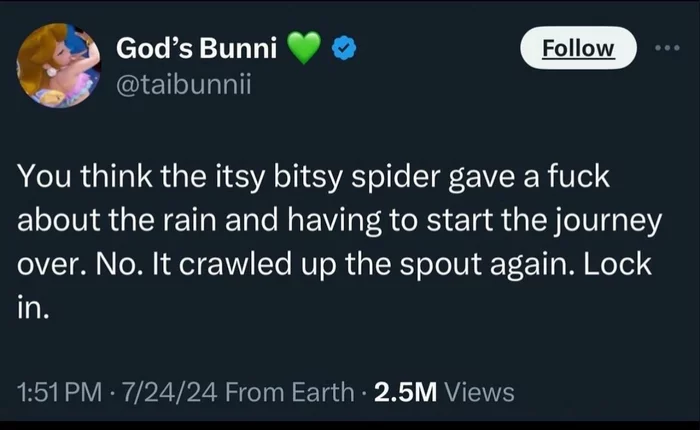This screenshot has height=430, width=700.
Task: Click the word spout in the tweet
Action: [x=440, y=265]
